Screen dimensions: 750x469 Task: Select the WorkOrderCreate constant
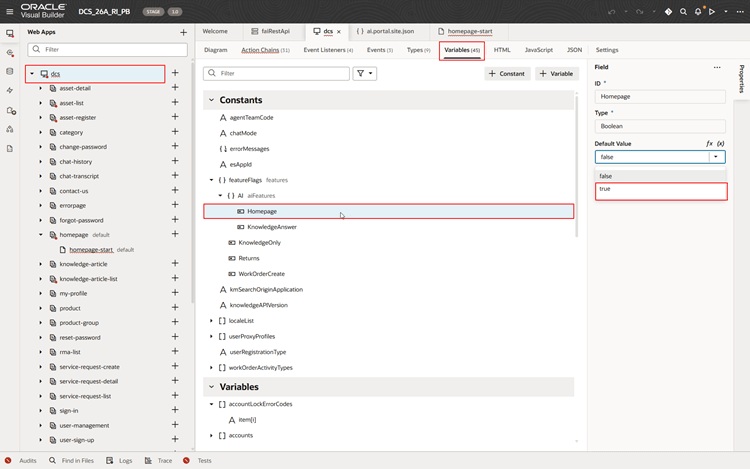(261, 274)
